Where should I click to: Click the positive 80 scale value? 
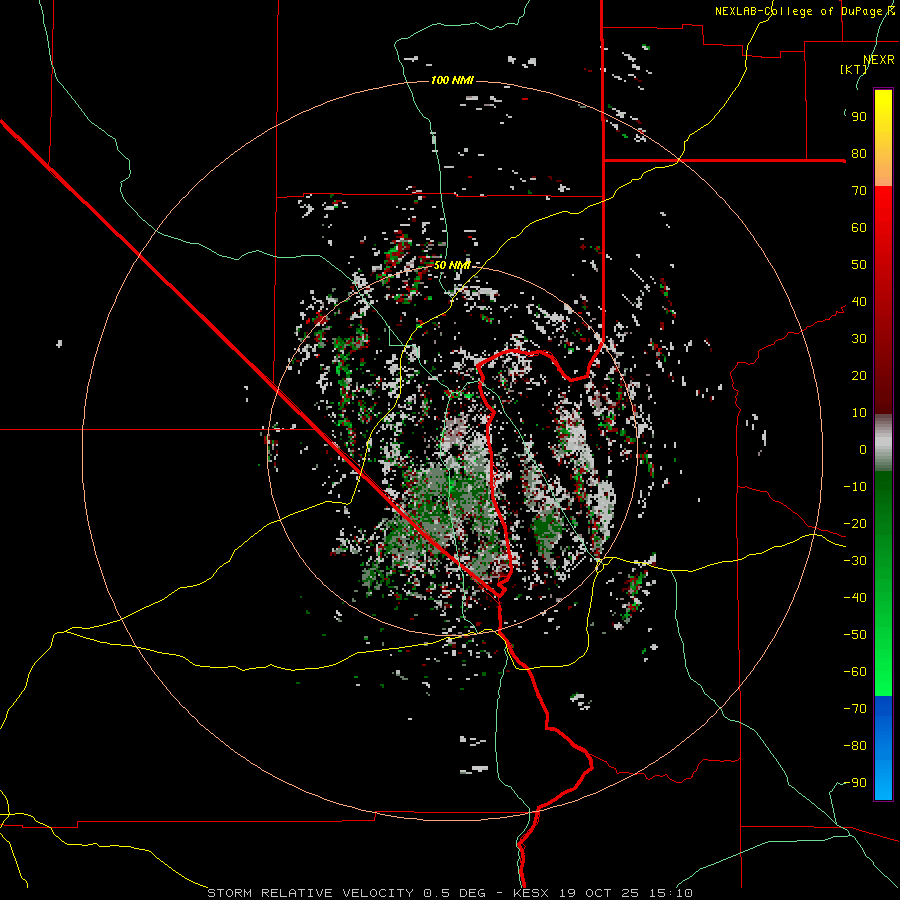click(859, 153)
